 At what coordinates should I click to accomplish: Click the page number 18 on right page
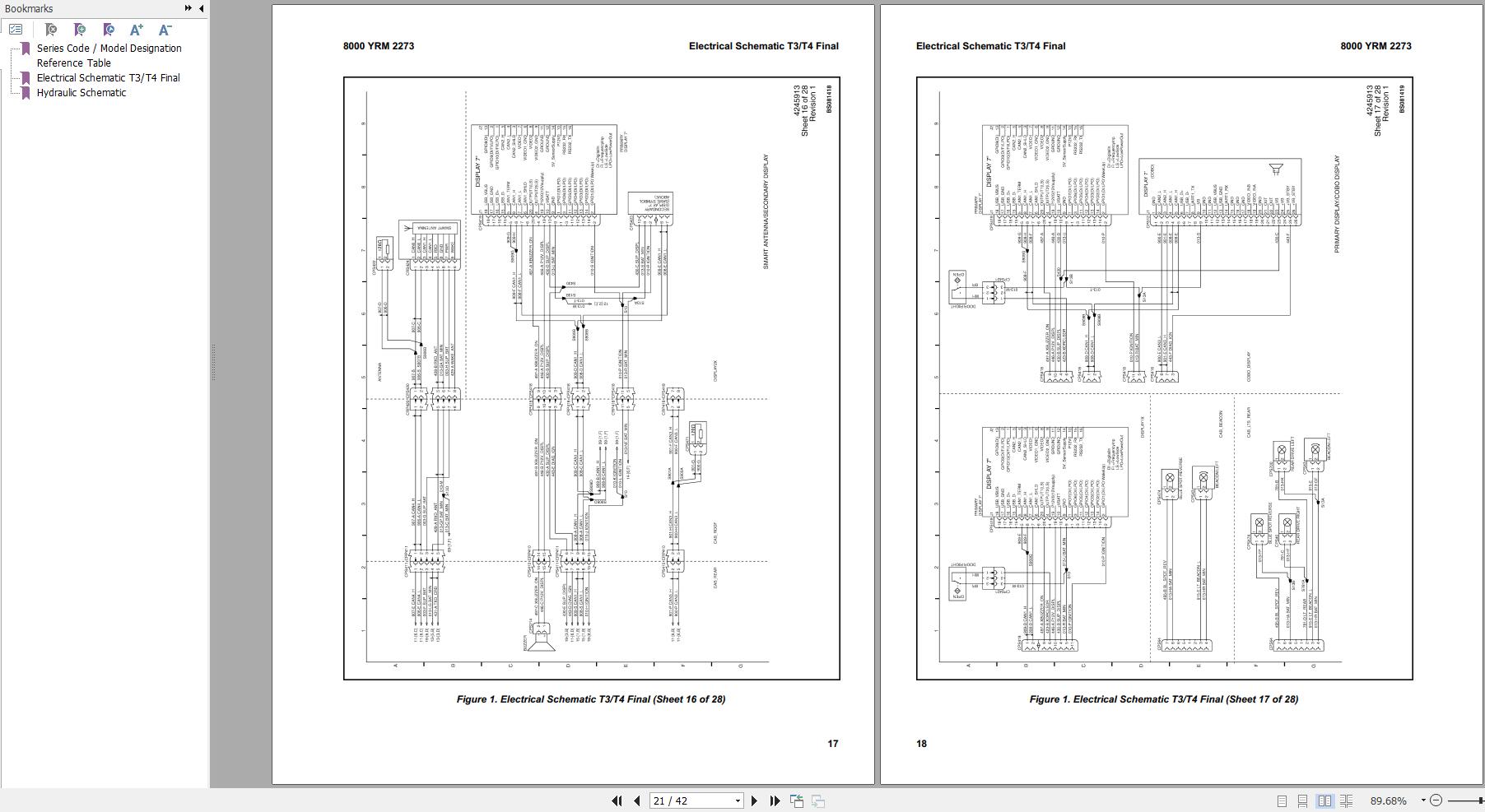(921, 744)
